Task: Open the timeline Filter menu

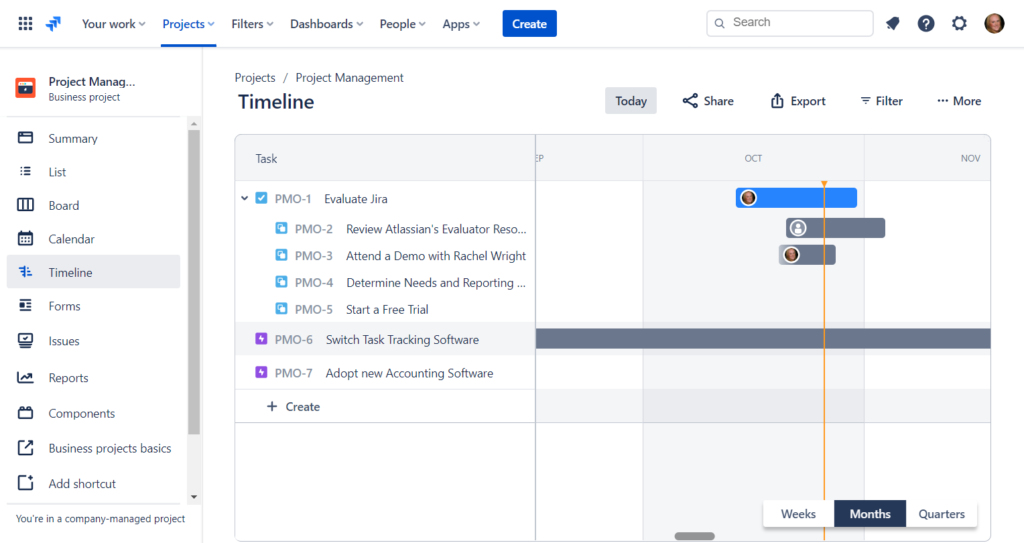Action: [x=881, y=101]
